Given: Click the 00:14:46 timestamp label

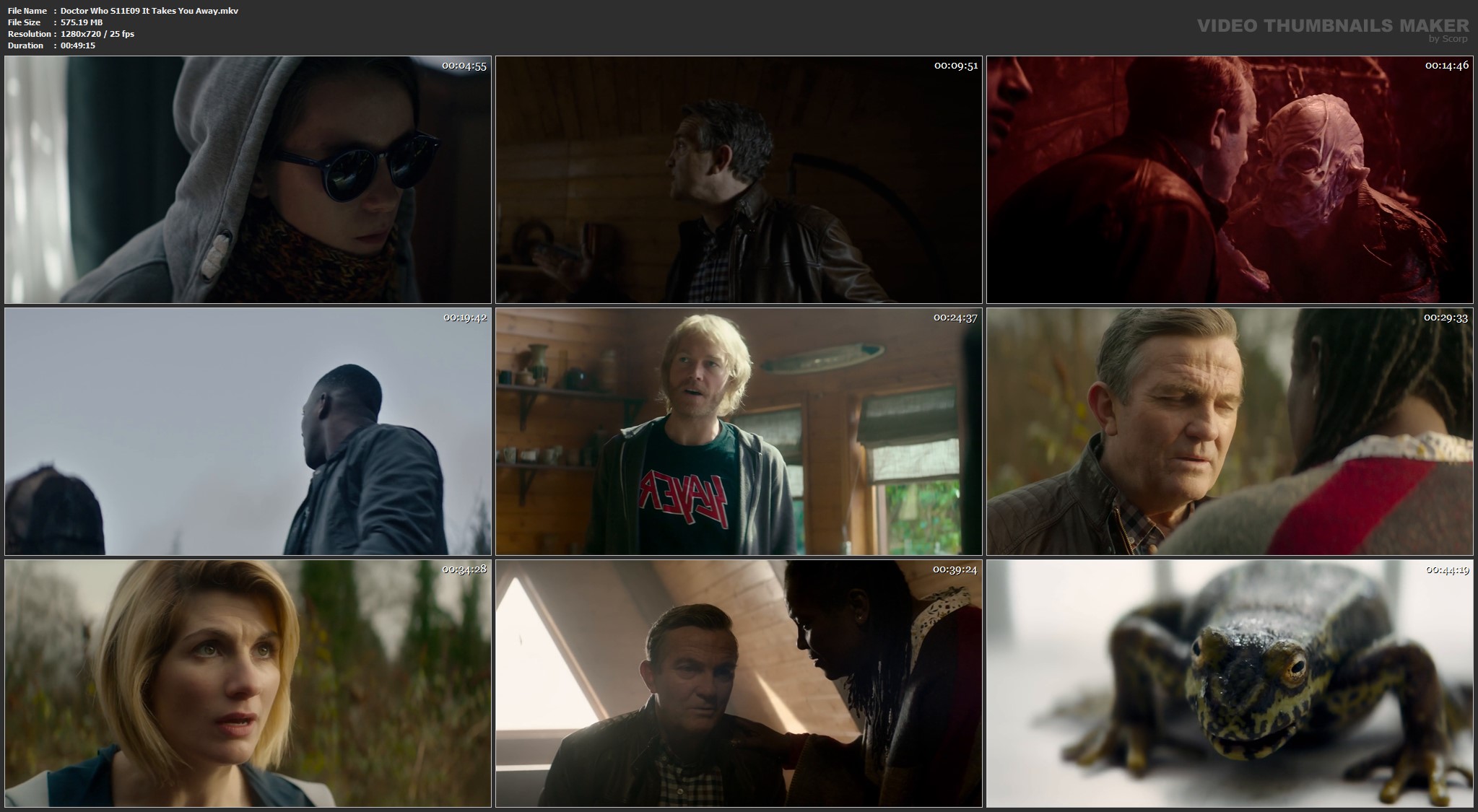Looking at the screenshot, I should (x=1446, y=66).
